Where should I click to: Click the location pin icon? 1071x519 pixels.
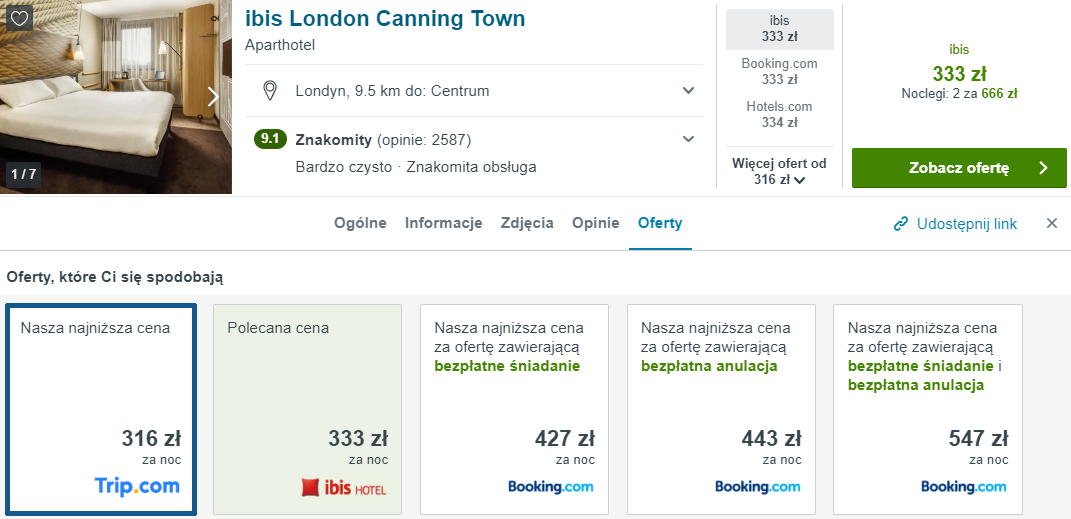[x=269, y=91]
